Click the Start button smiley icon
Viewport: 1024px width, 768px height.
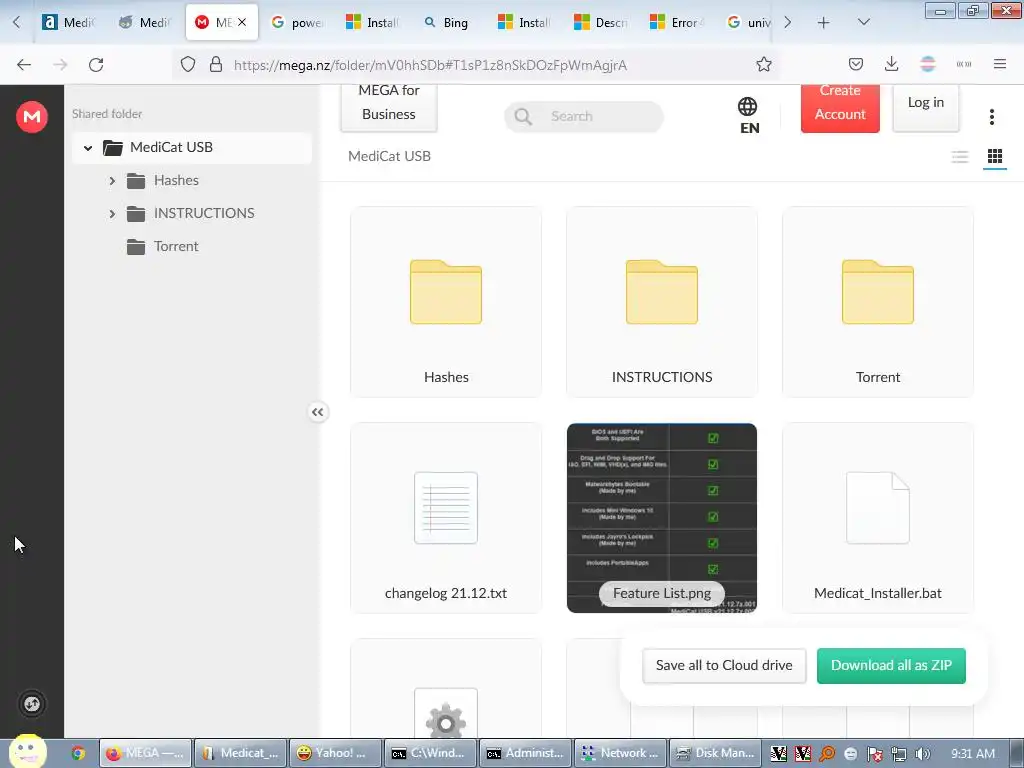coord(28,752)
